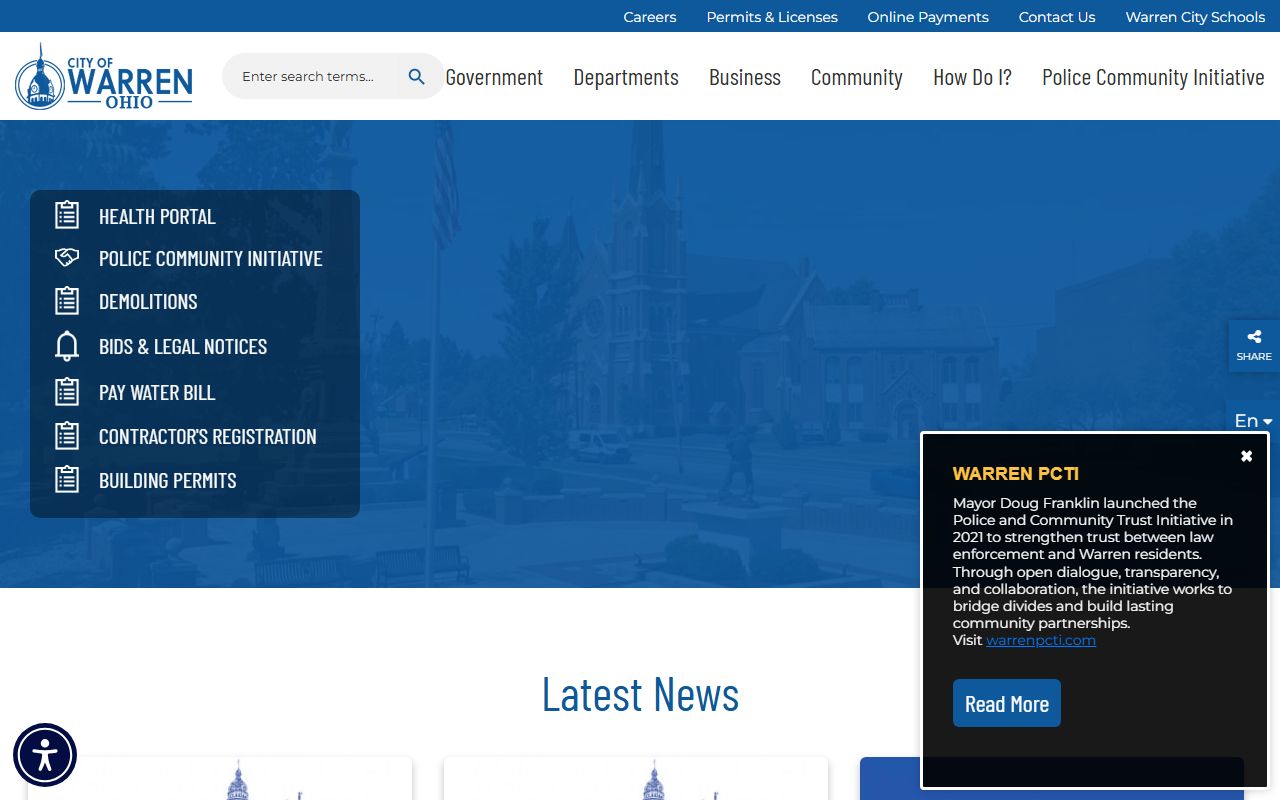Open the Online Payments link
The height and width of the screenshot is (800, 1280).
point(928,17)
